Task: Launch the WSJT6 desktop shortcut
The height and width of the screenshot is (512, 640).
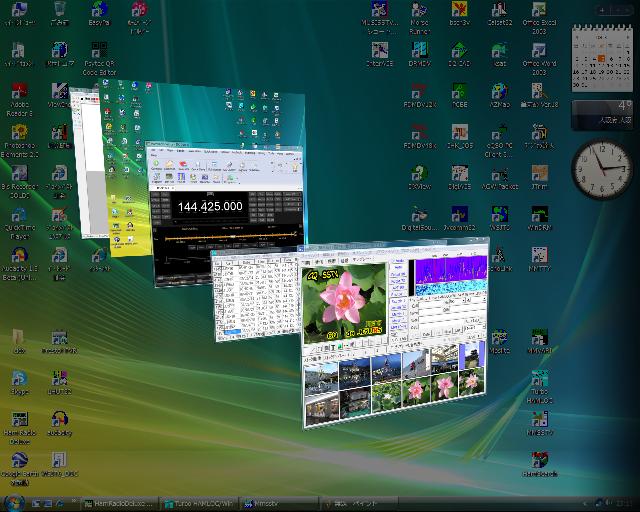Action: tap(500, 218)
